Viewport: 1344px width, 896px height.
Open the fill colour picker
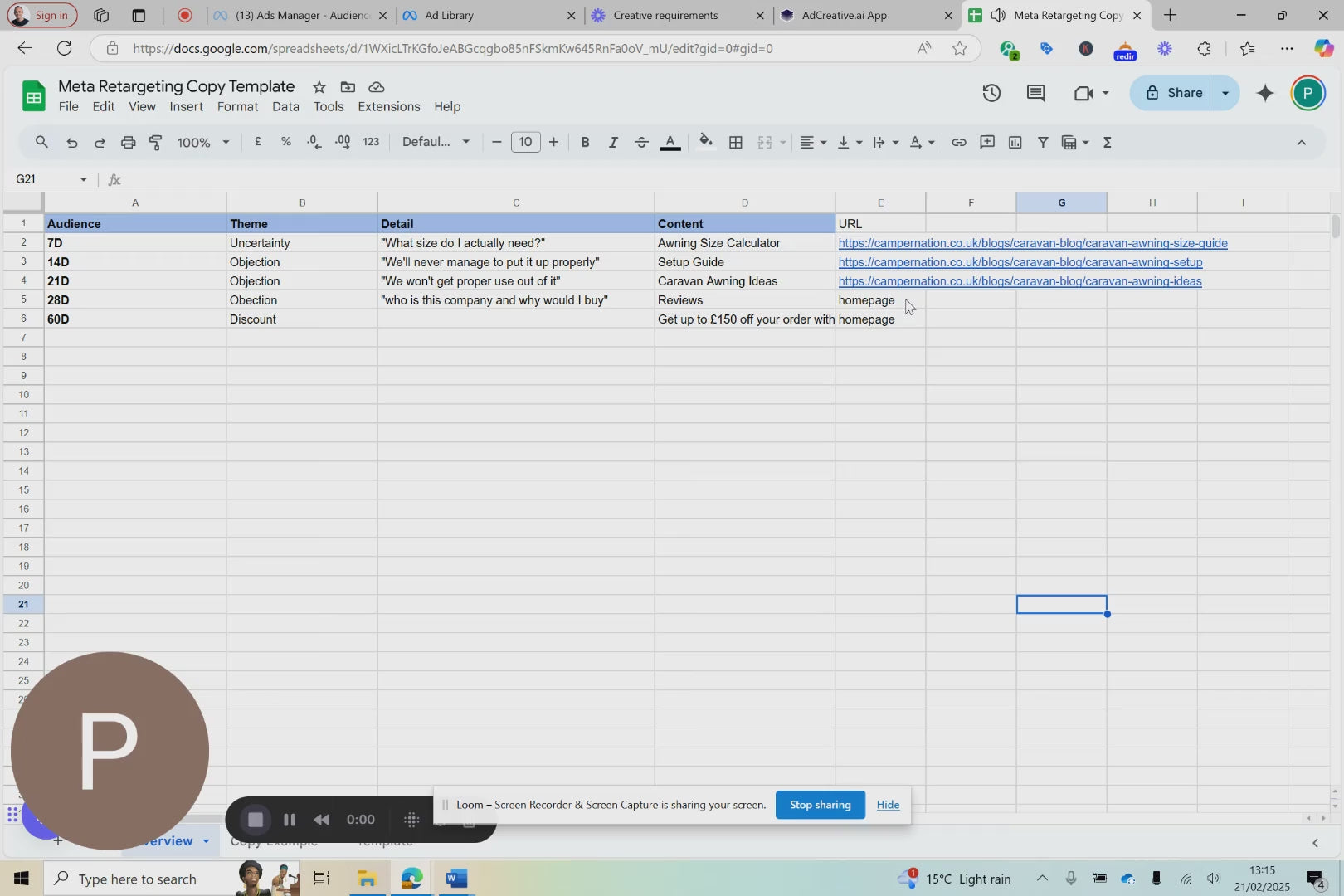coord(706,142)
